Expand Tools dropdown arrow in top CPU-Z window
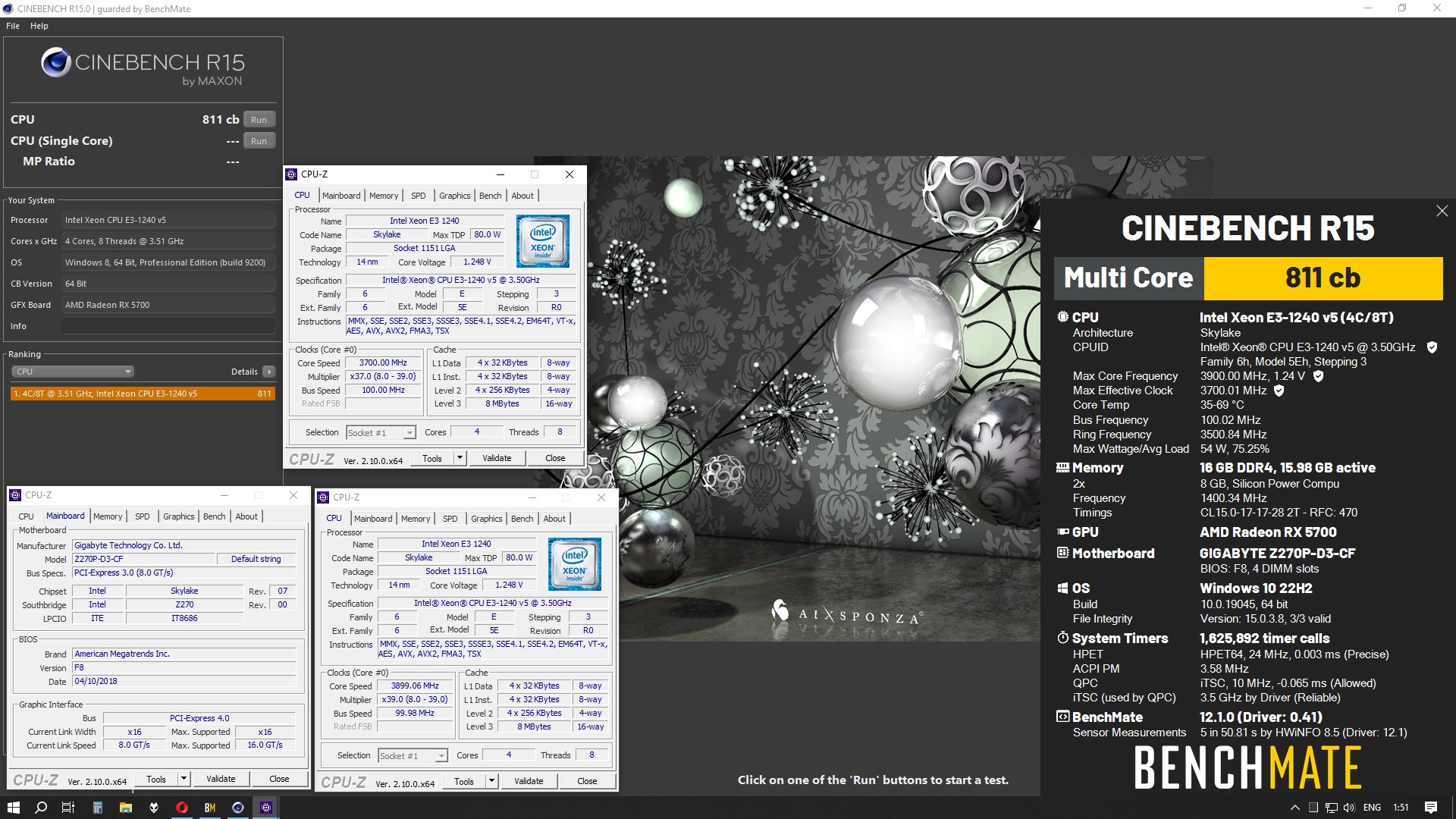Screen dimensions: 1456x819 459,458
